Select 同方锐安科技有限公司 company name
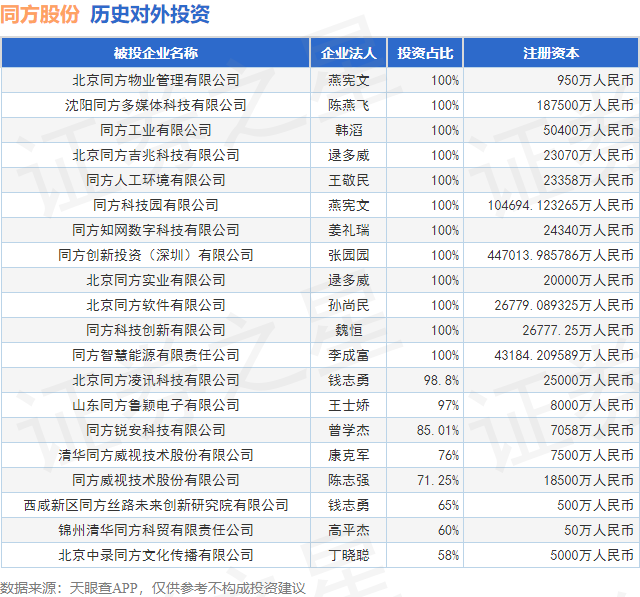 click(156, 430)
